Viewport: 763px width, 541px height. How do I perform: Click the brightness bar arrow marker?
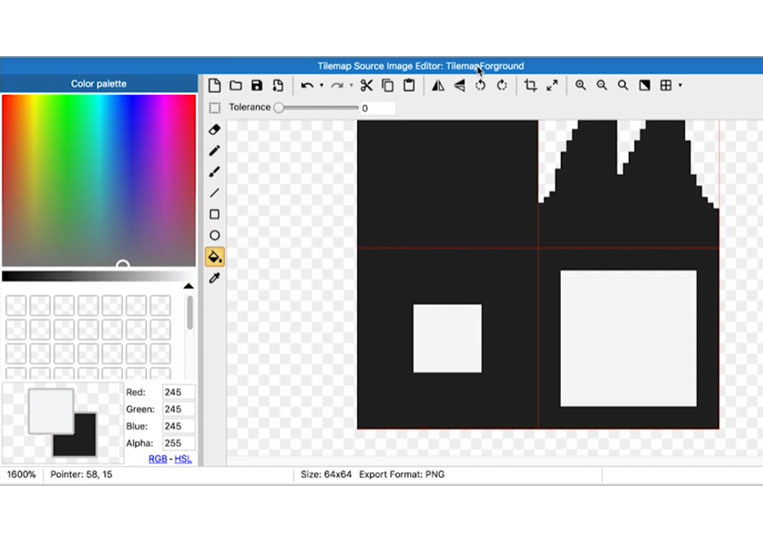pyautogui.click(x=188, y=286)
